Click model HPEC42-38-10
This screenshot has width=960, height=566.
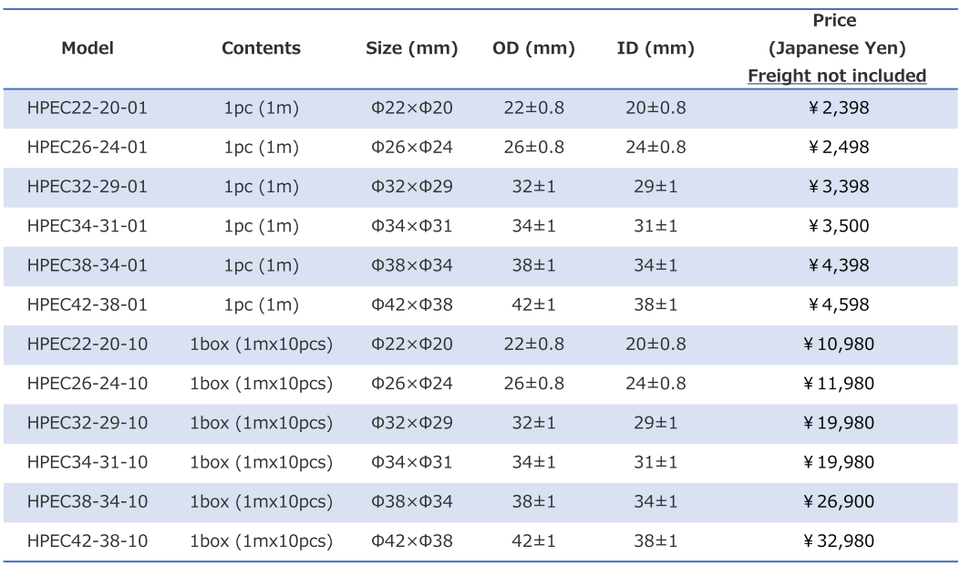[x=88, y=541]
